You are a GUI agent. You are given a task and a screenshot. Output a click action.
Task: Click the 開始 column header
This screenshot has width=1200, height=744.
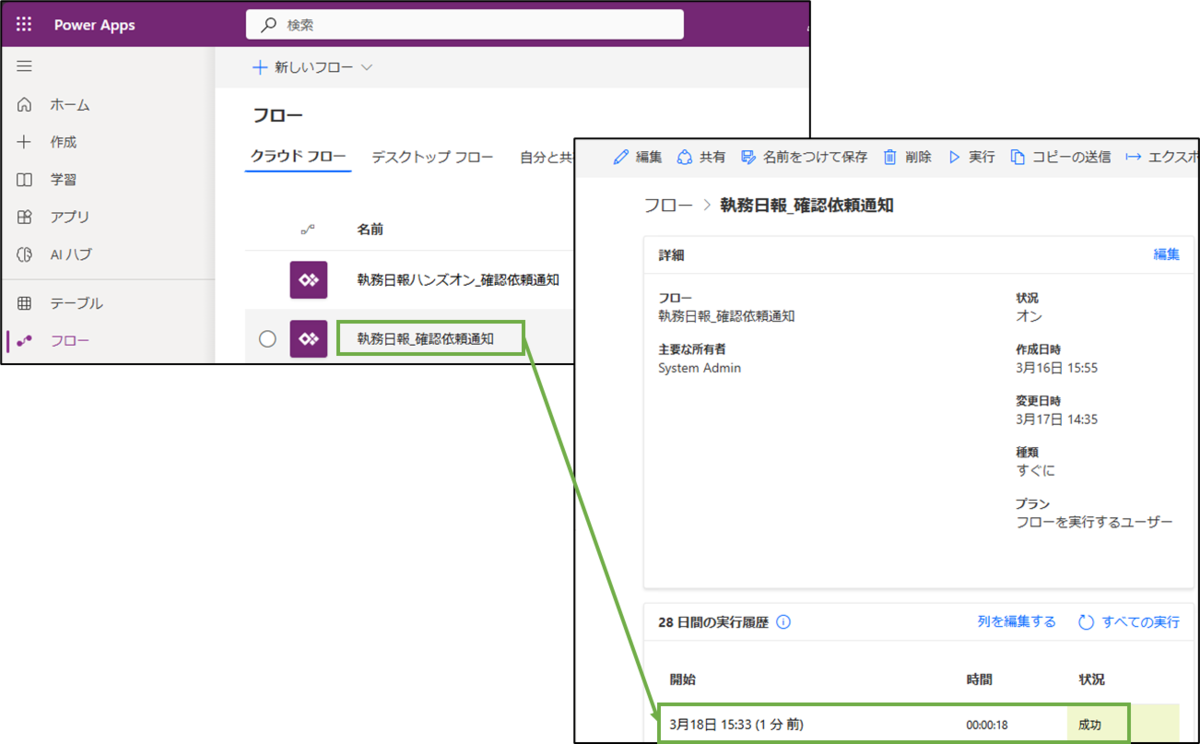point(683,679)
